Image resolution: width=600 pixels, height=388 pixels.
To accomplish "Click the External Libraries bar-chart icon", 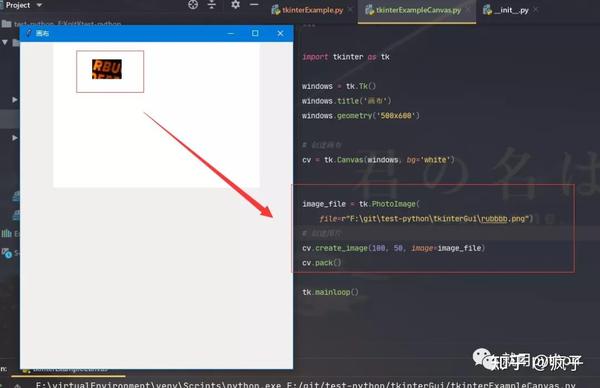I will click(x=7, y=233).
